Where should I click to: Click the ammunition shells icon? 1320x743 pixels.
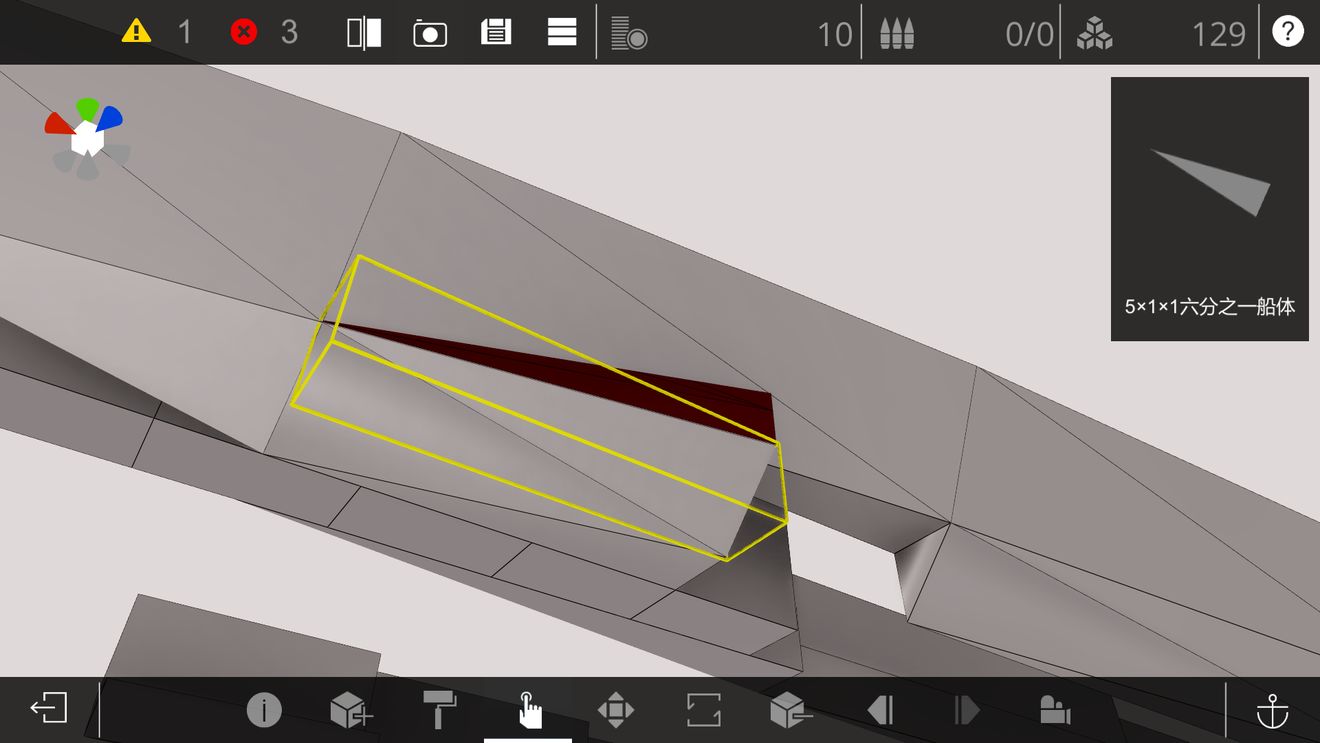[897, 33]
